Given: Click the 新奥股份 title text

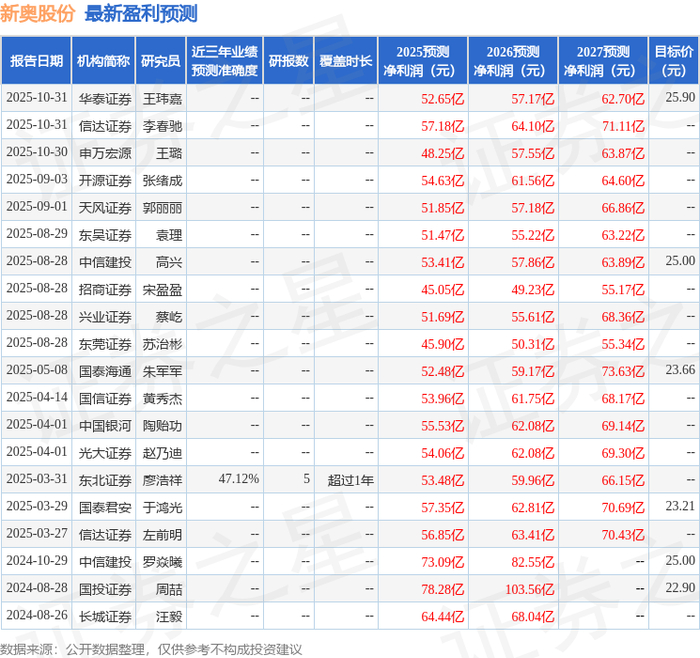Looking at the screenshot, I should coord(38,13).
